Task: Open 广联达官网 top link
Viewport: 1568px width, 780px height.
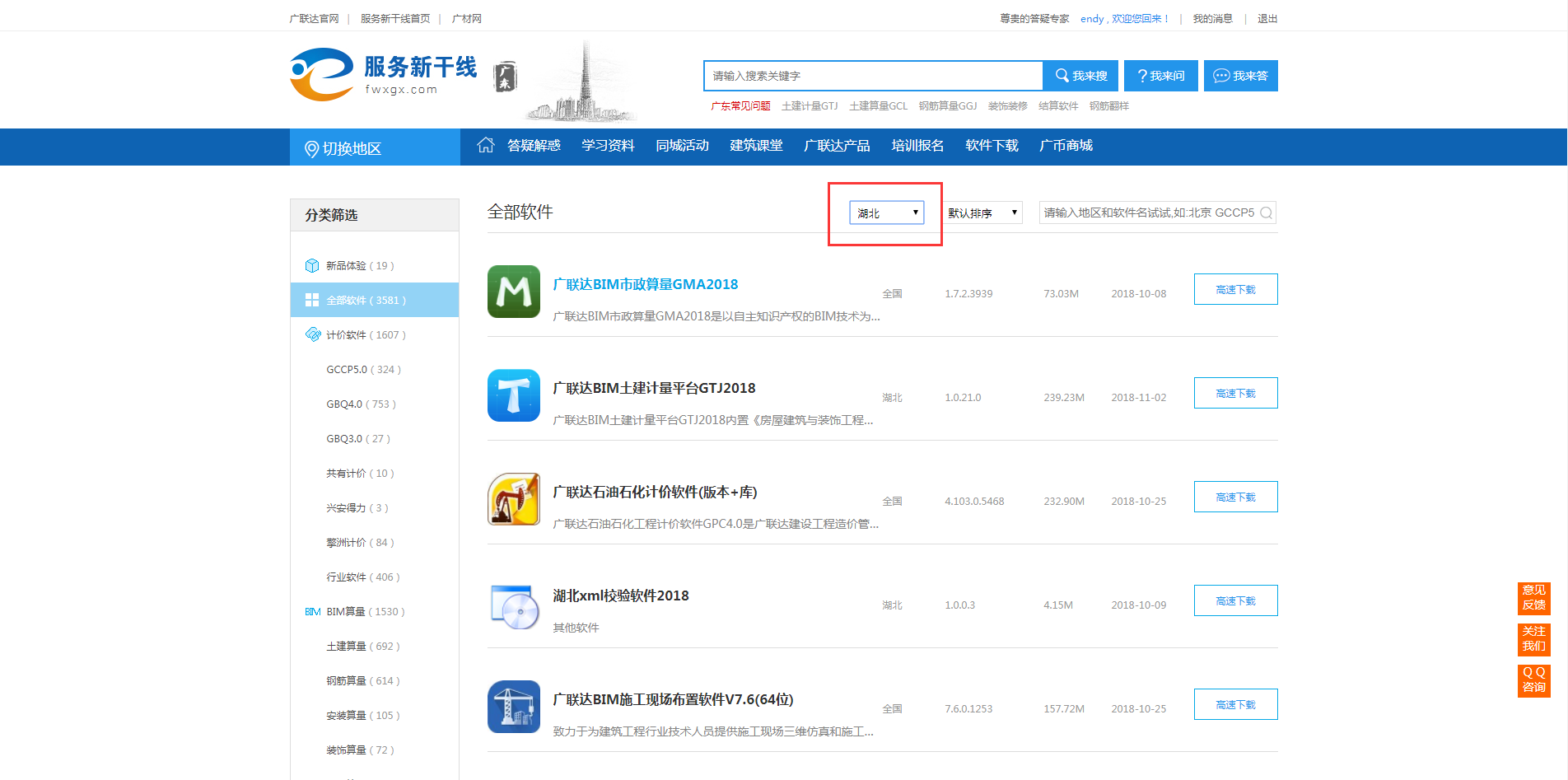Action: (x=314, y=19)
